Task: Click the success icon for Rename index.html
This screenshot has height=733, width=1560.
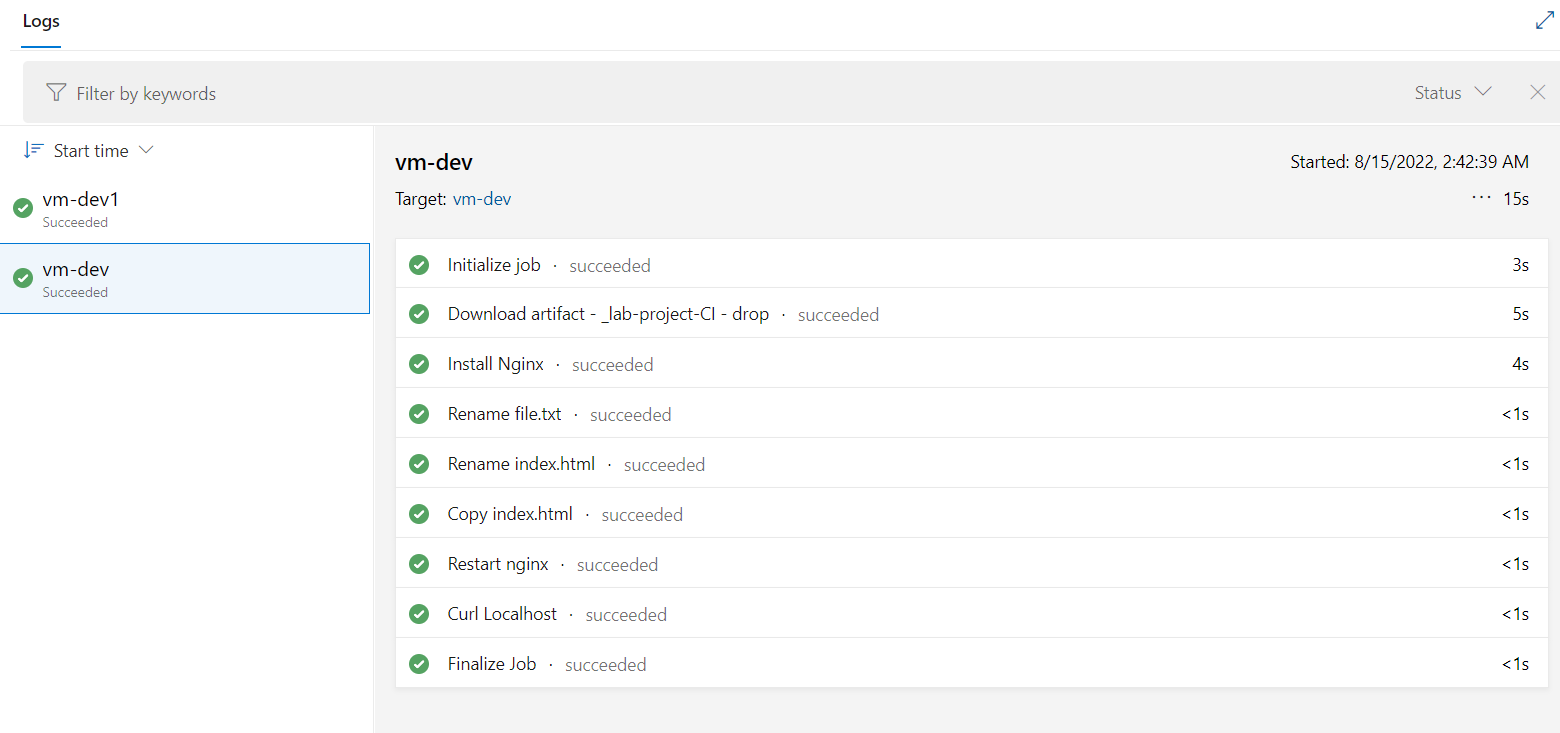Action: pos(419,464)
